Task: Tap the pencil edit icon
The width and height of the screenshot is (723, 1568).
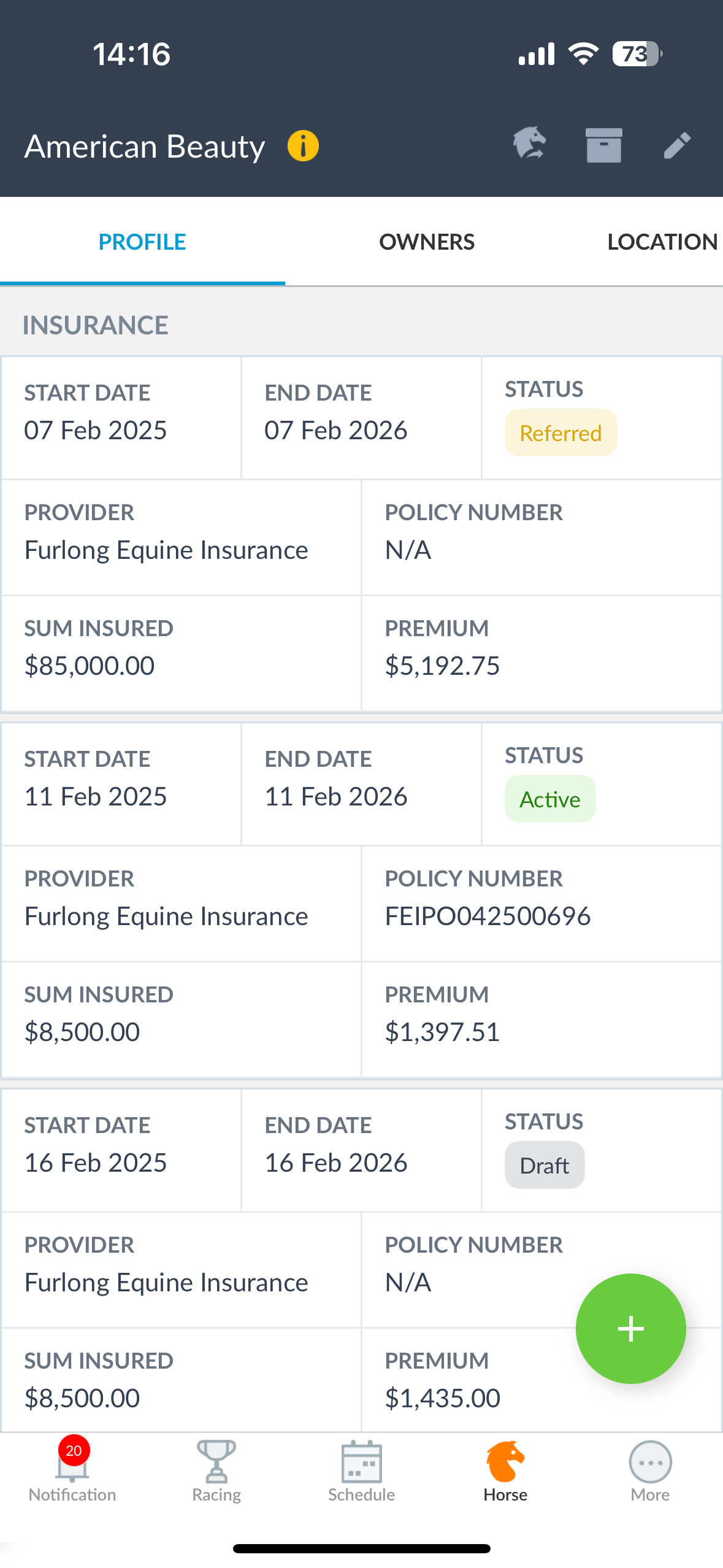Action: click(x=677, y=146)
